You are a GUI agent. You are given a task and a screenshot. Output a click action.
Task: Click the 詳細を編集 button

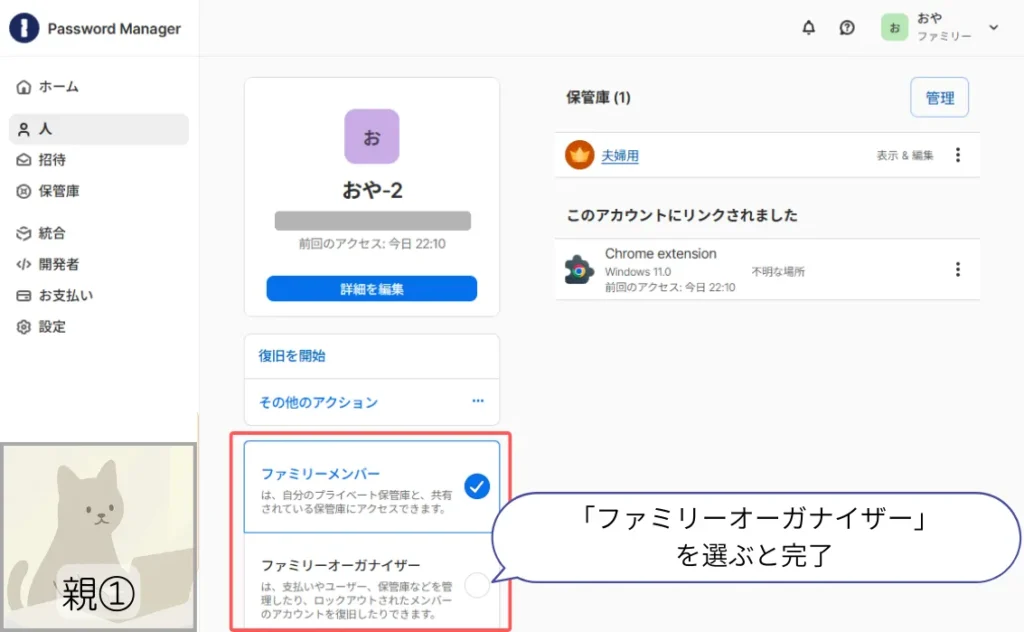pos(371,288)
